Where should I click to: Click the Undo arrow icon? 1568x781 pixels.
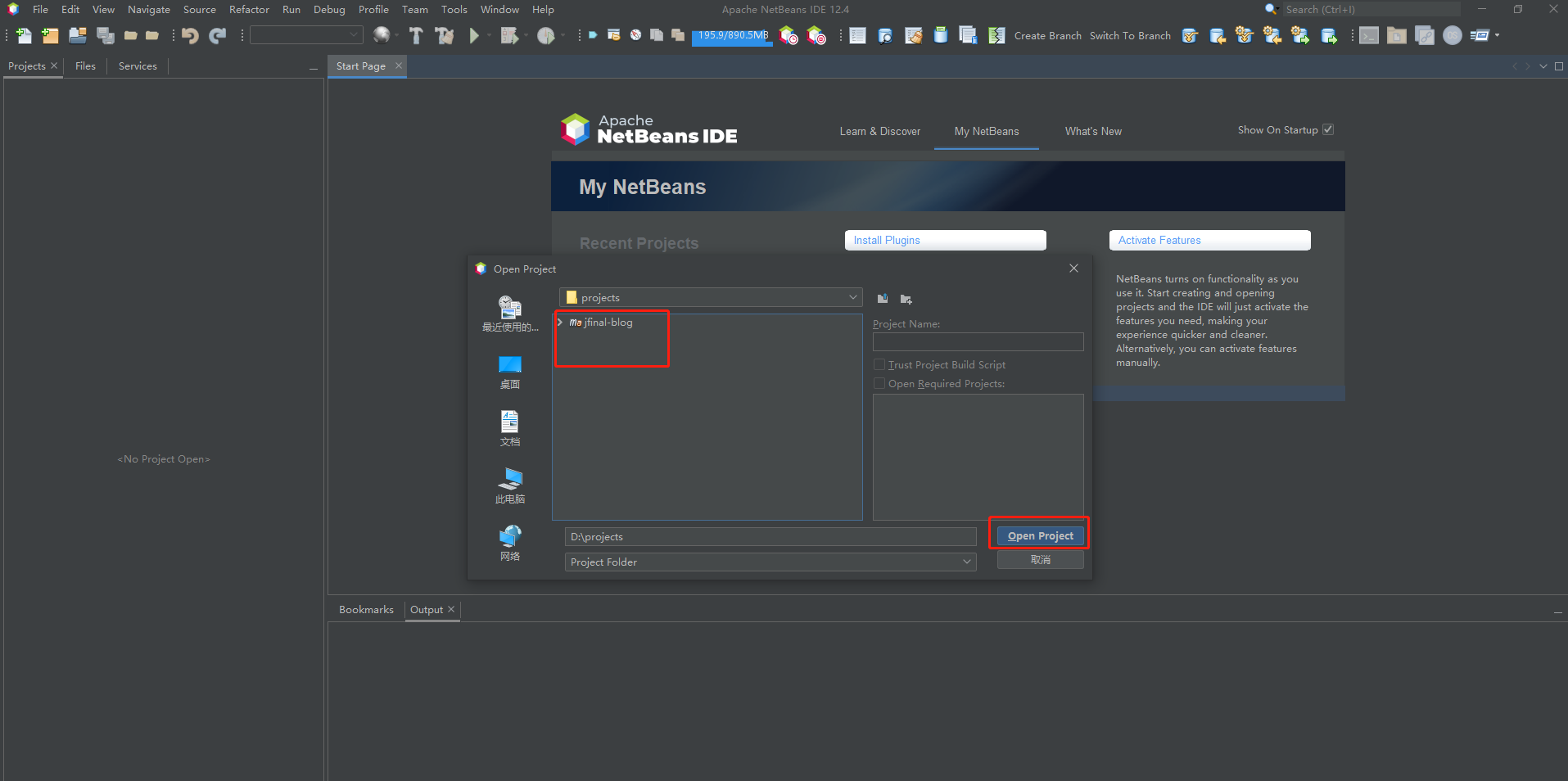tap(190, 35)
